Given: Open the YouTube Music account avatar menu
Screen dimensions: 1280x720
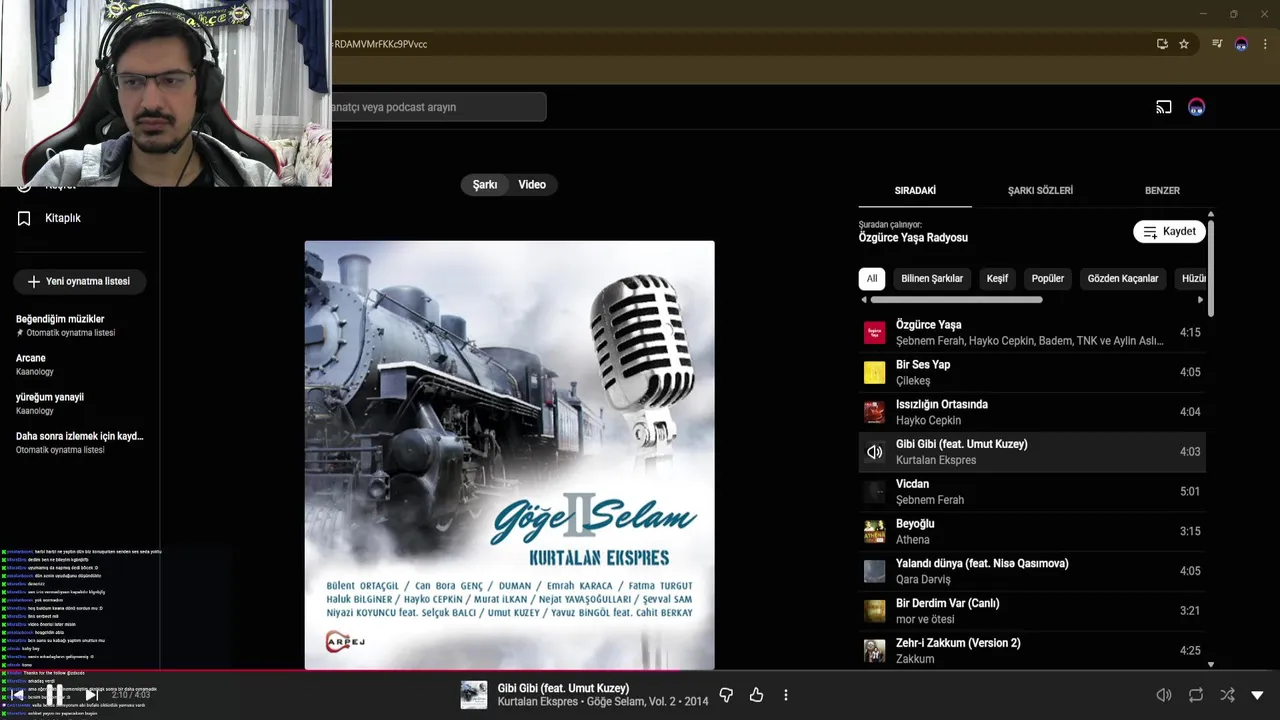Looking at the screenshot, I should tap(1196, 107).
